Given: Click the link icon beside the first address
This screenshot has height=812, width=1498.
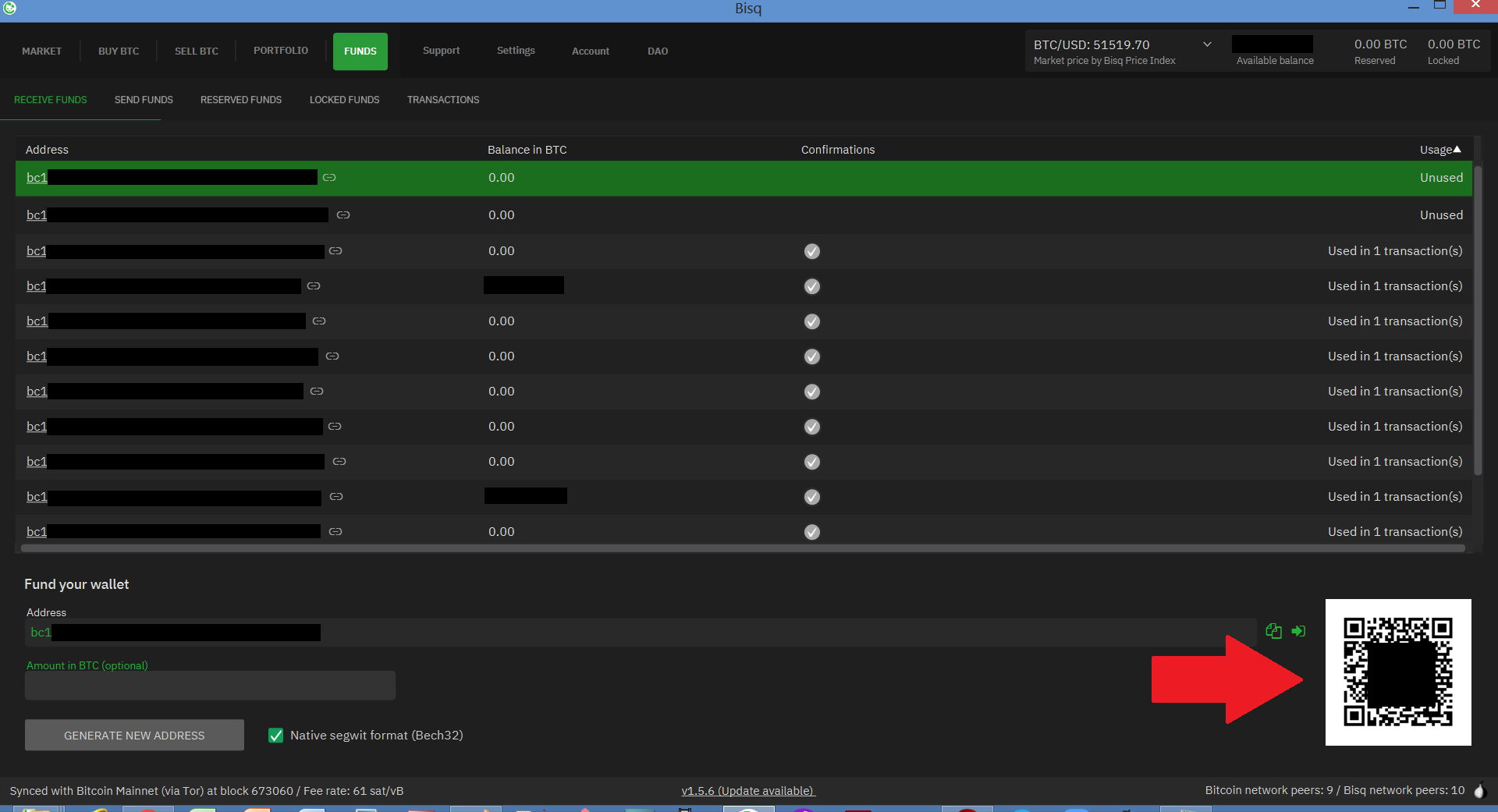Looking at the screenshot, I should [x=328, y=177].
